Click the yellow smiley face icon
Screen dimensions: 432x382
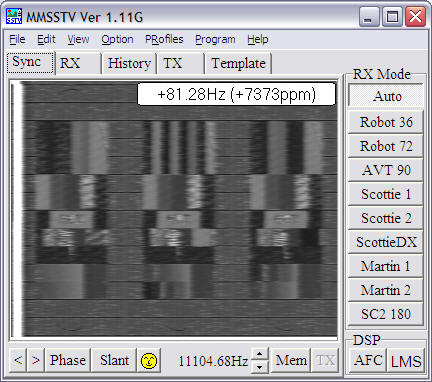[149, 360]
